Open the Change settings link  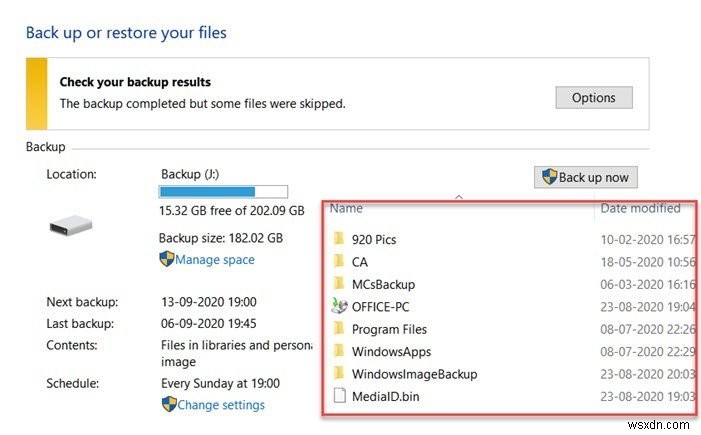tap(221, 405)
